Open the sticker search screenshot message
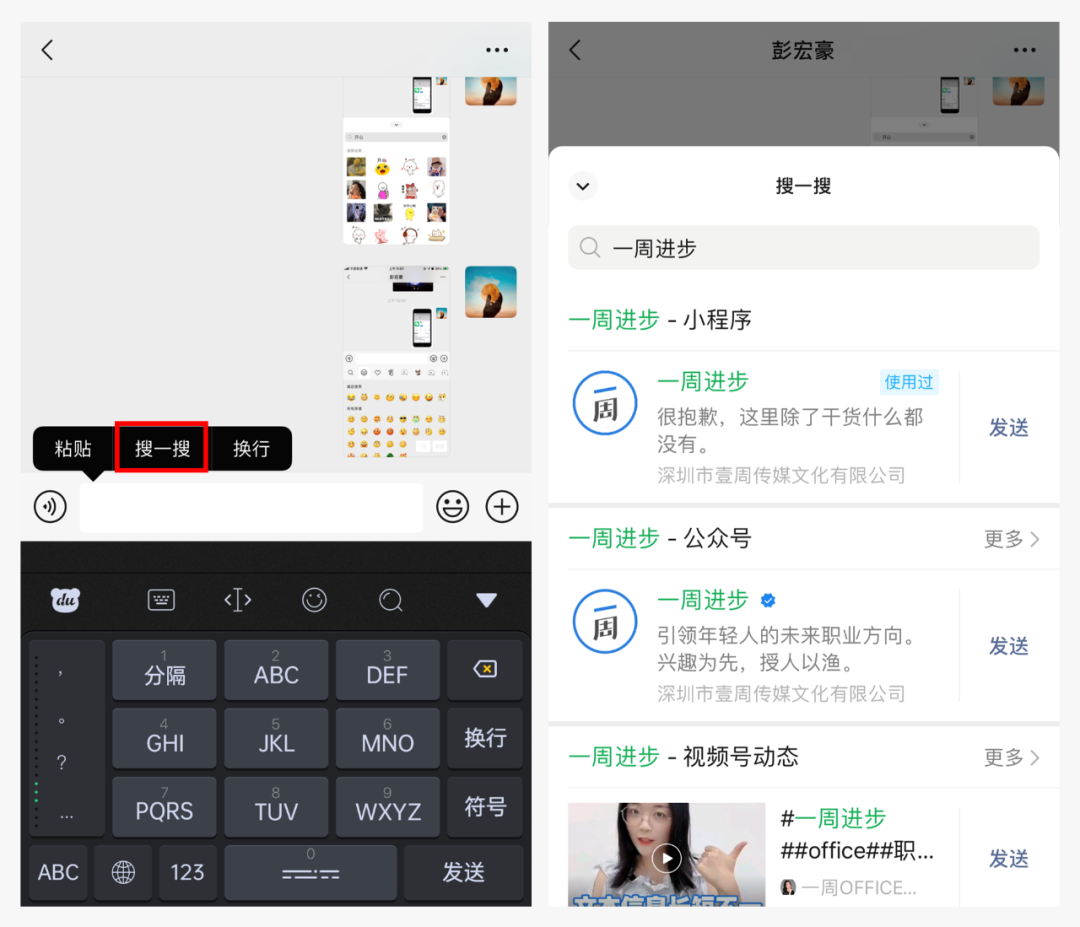This screenshot has width=1080, height=927. [396, 161]
